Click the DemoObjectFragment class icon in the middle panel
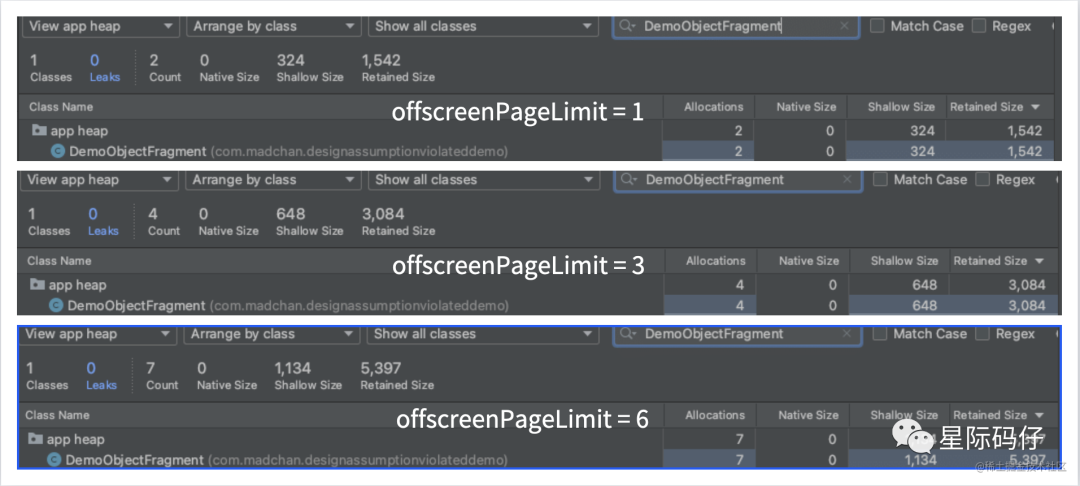Image resolution: width=1080 pixels, height=486 pixels. 56,305
